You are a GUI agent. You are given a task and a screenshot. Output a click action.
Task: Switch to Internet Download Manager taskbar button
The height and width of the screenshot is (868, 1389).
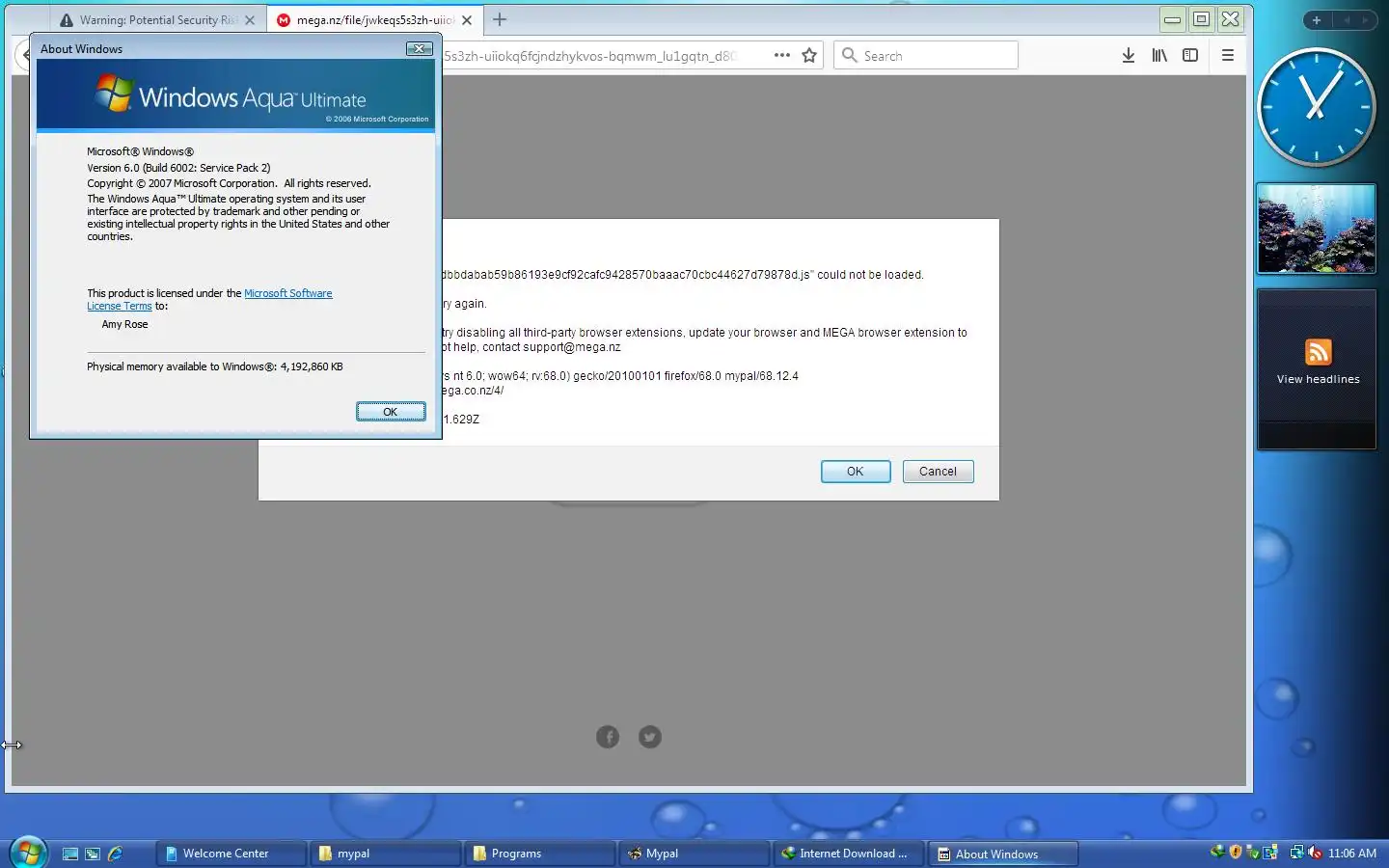pyautogui.click(x=849, y=854)
